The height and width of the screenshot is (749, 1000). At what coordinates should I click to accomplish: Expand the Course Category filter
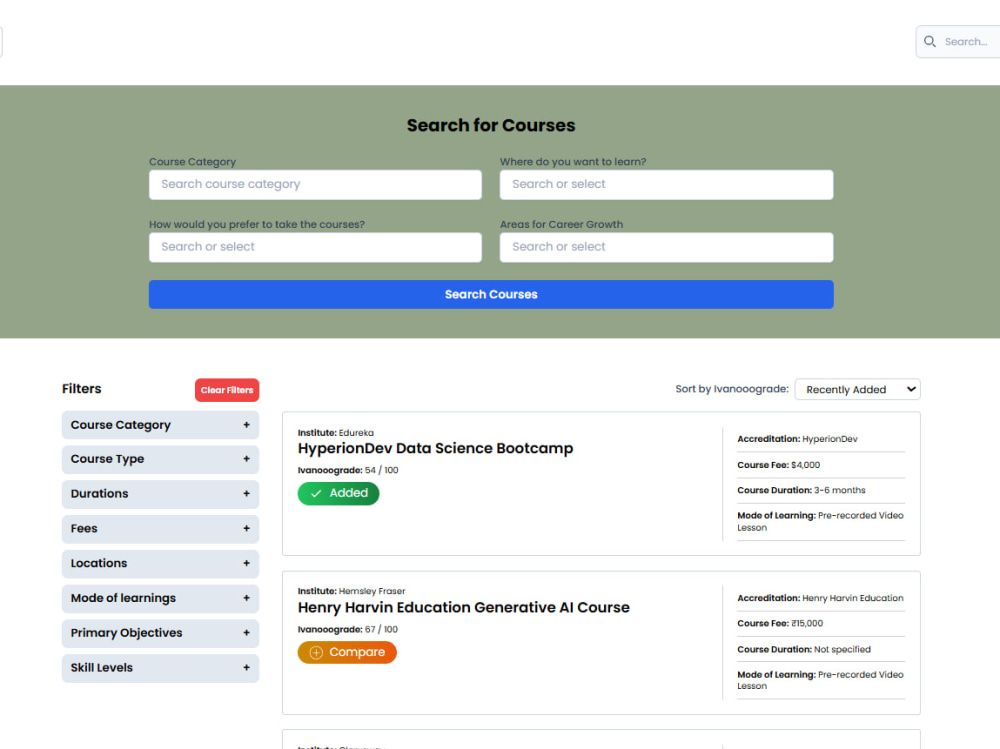click(x=160, y=425)
